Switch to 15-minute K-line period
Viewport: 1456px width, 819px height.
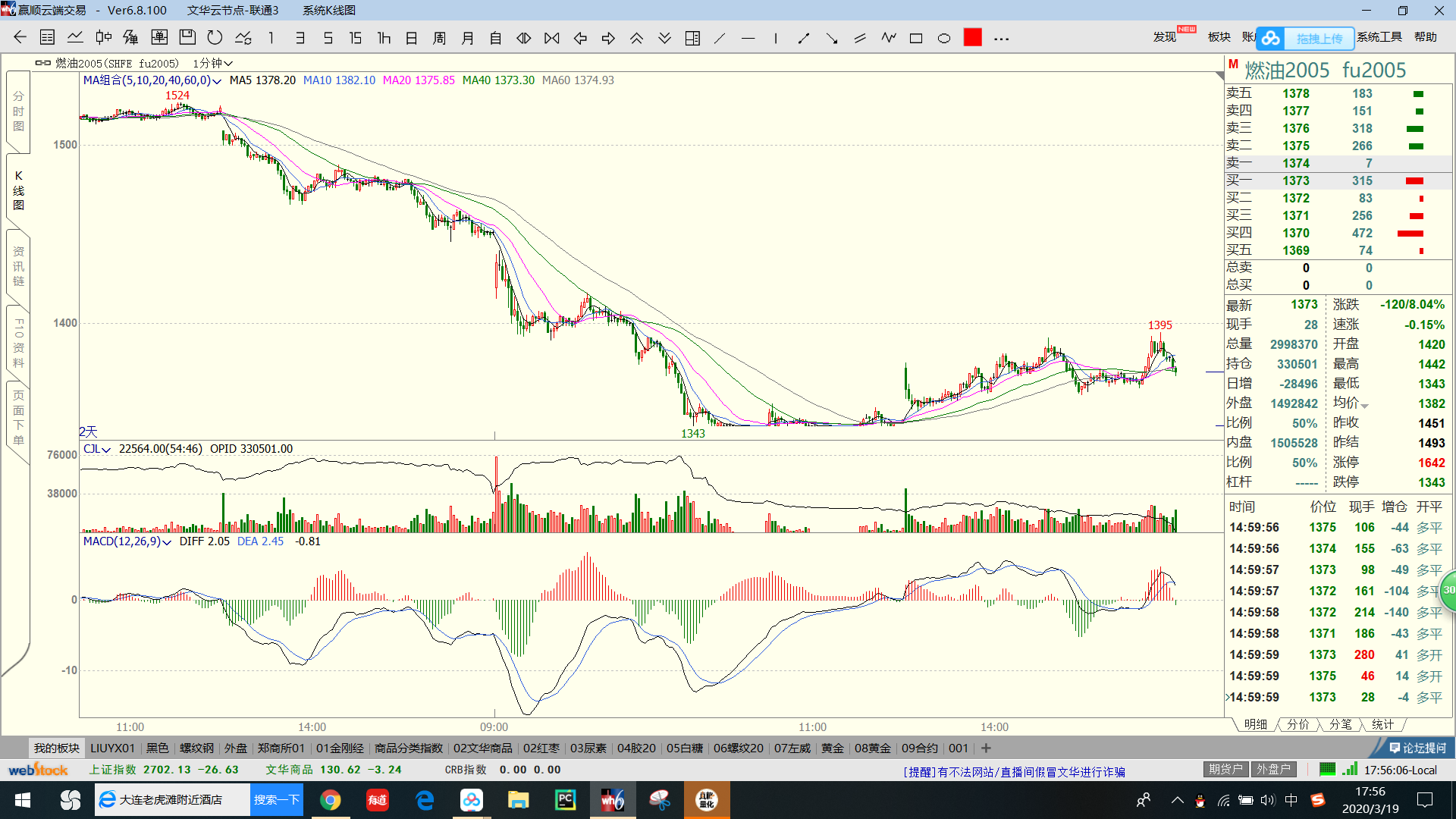pyautogui.click(x=356, y=38)
